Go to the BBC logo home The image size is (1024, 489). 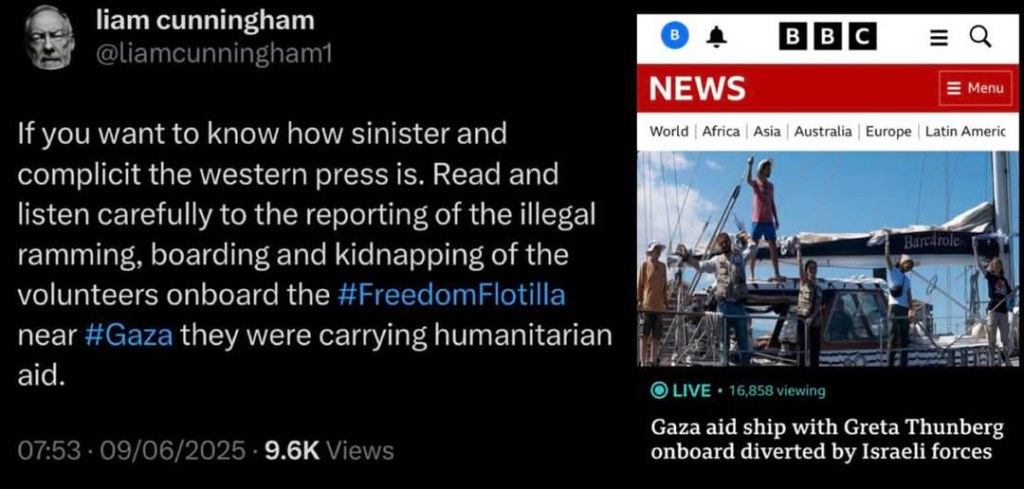(x=827, y=37)
